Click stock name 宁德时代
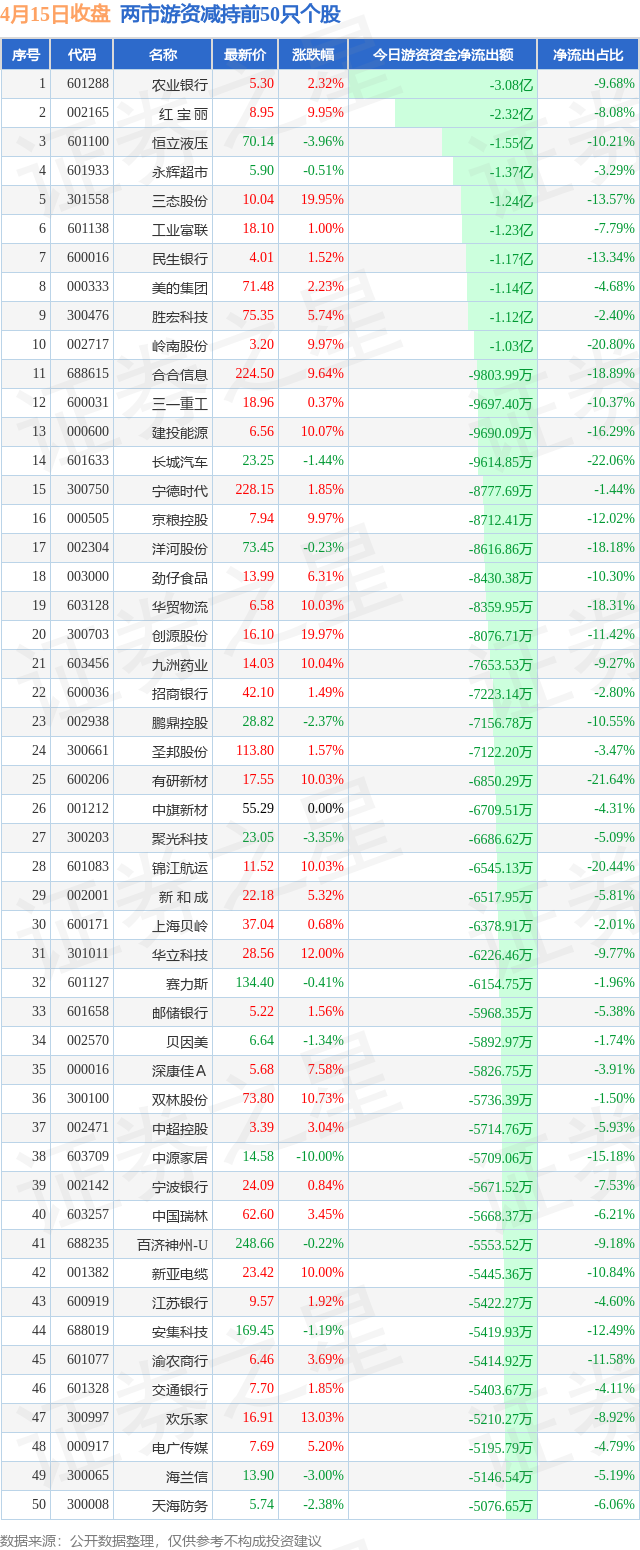The width and height of the screenshot is (640, 1550). click(x=180, y=490)
